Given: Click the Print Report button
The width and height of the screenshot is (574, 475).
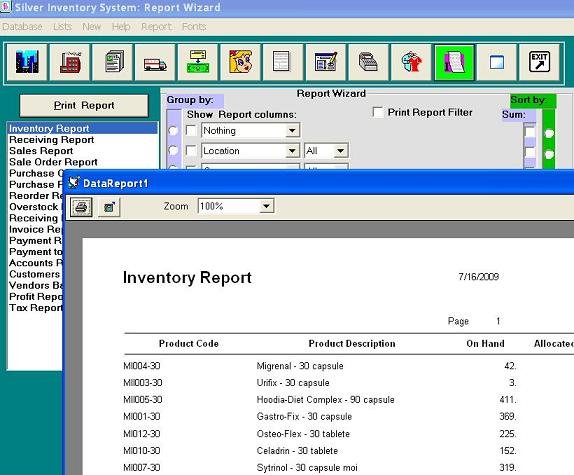Looking at the screenshot, I should (84, 106).
